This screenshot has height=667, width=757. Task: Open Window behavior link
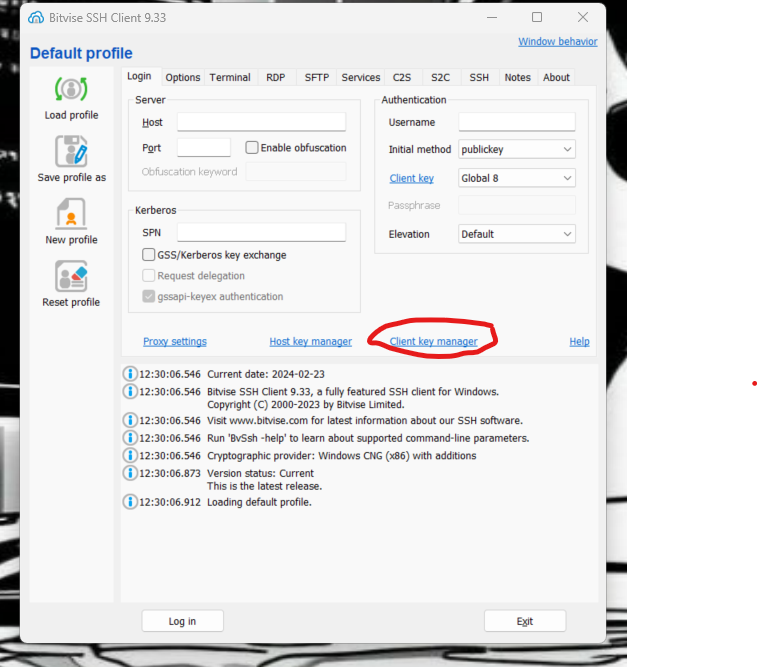point(558,42)
